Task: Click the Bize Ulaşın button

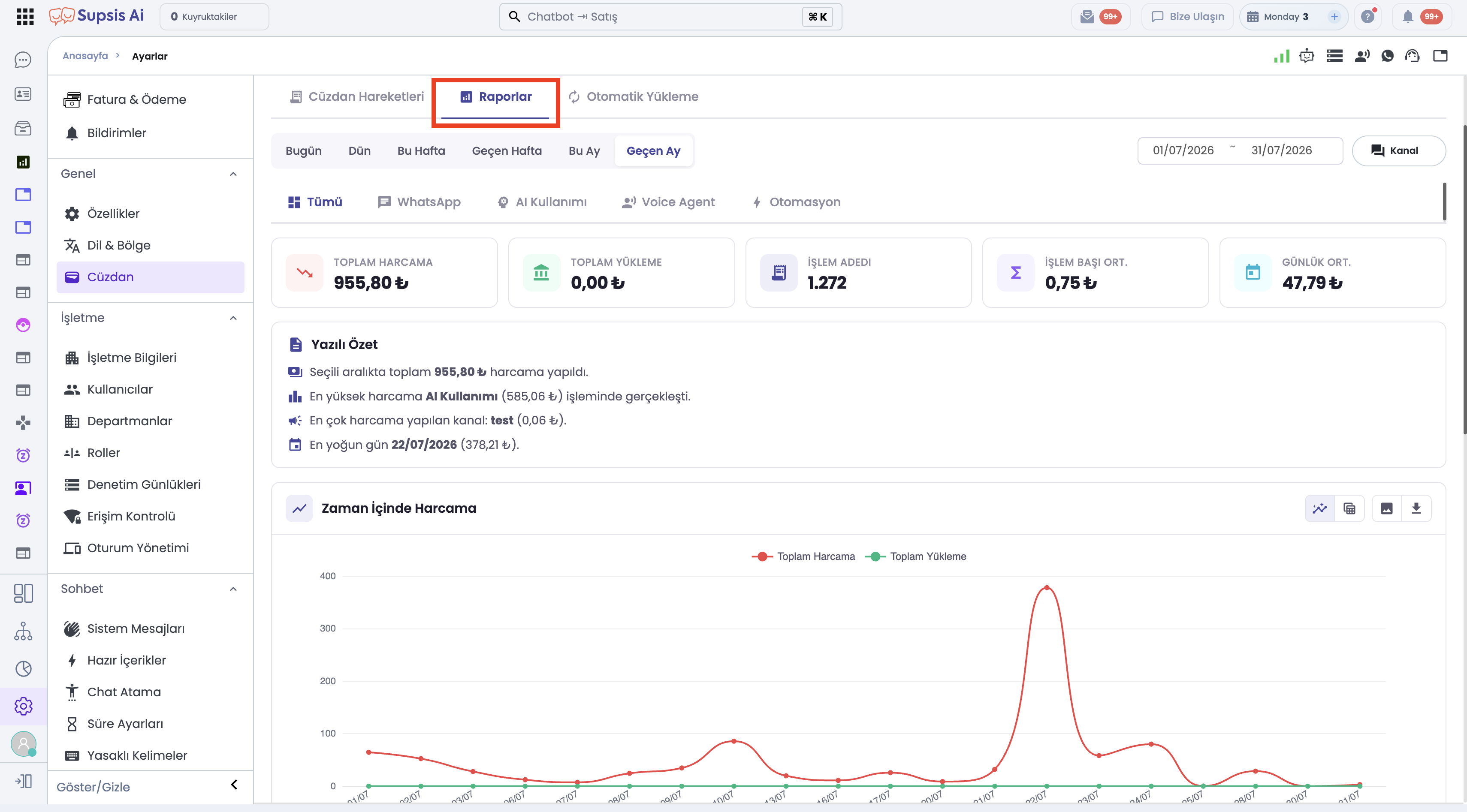Action: [x=1187, y=16]
